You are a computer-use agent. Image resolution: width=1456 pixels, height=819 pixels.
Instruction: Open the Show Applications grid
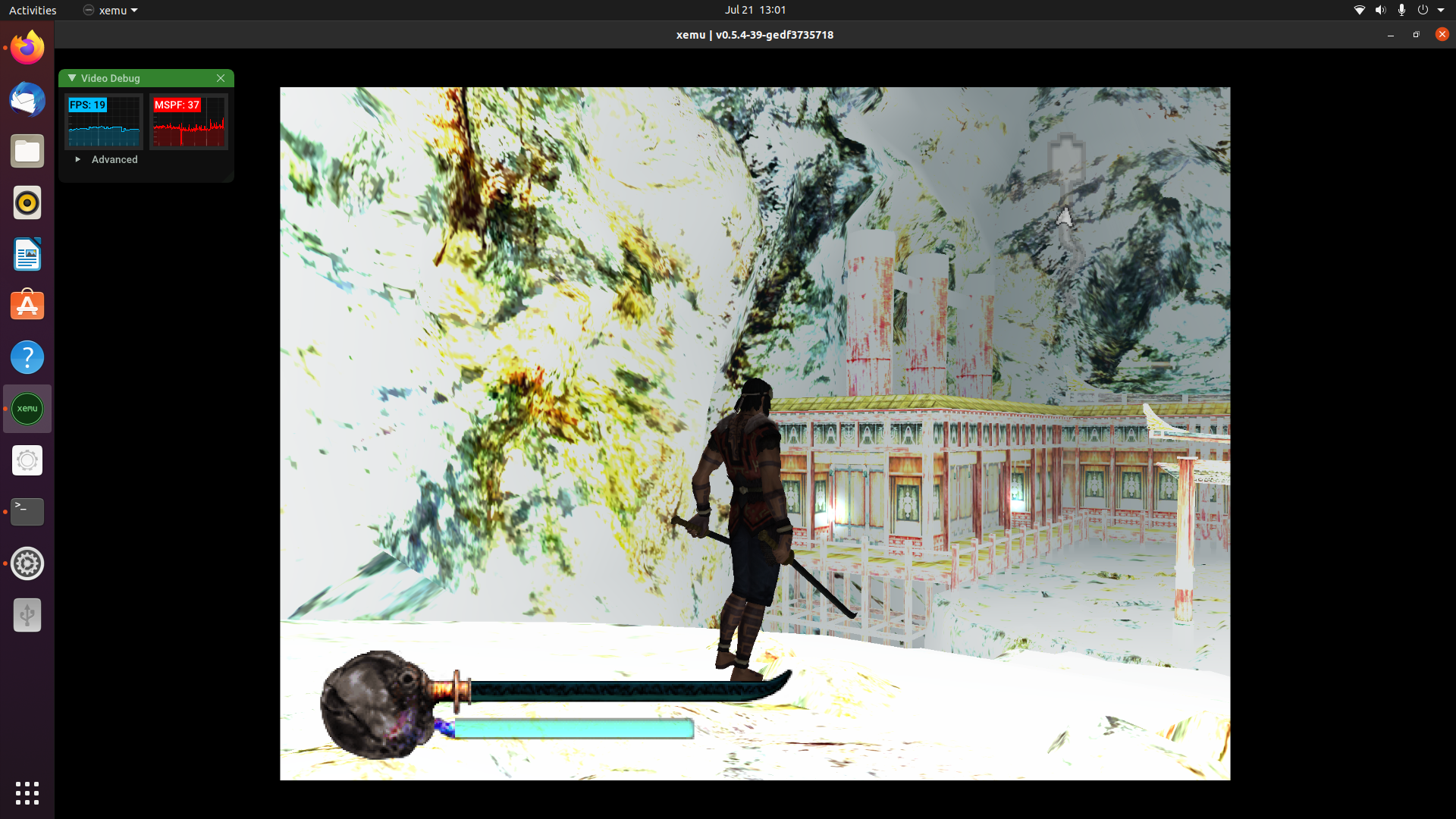(27, 793)
